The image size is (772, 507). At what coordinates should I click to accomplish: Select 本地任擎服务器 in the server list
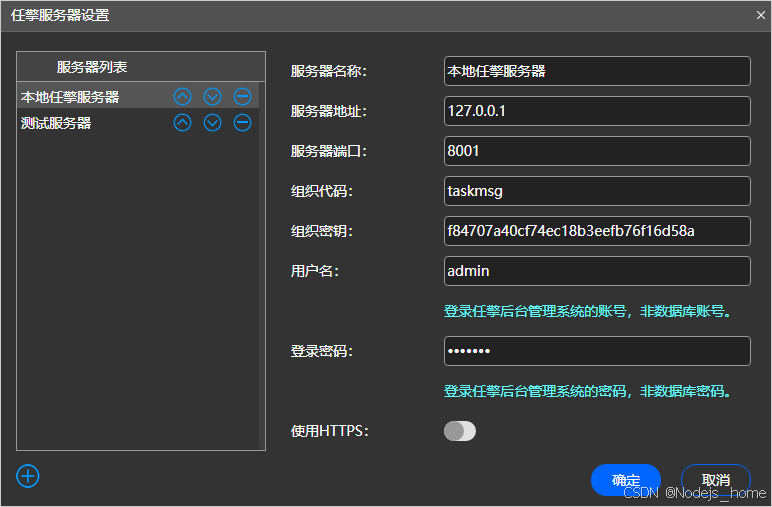click(70, 97)
